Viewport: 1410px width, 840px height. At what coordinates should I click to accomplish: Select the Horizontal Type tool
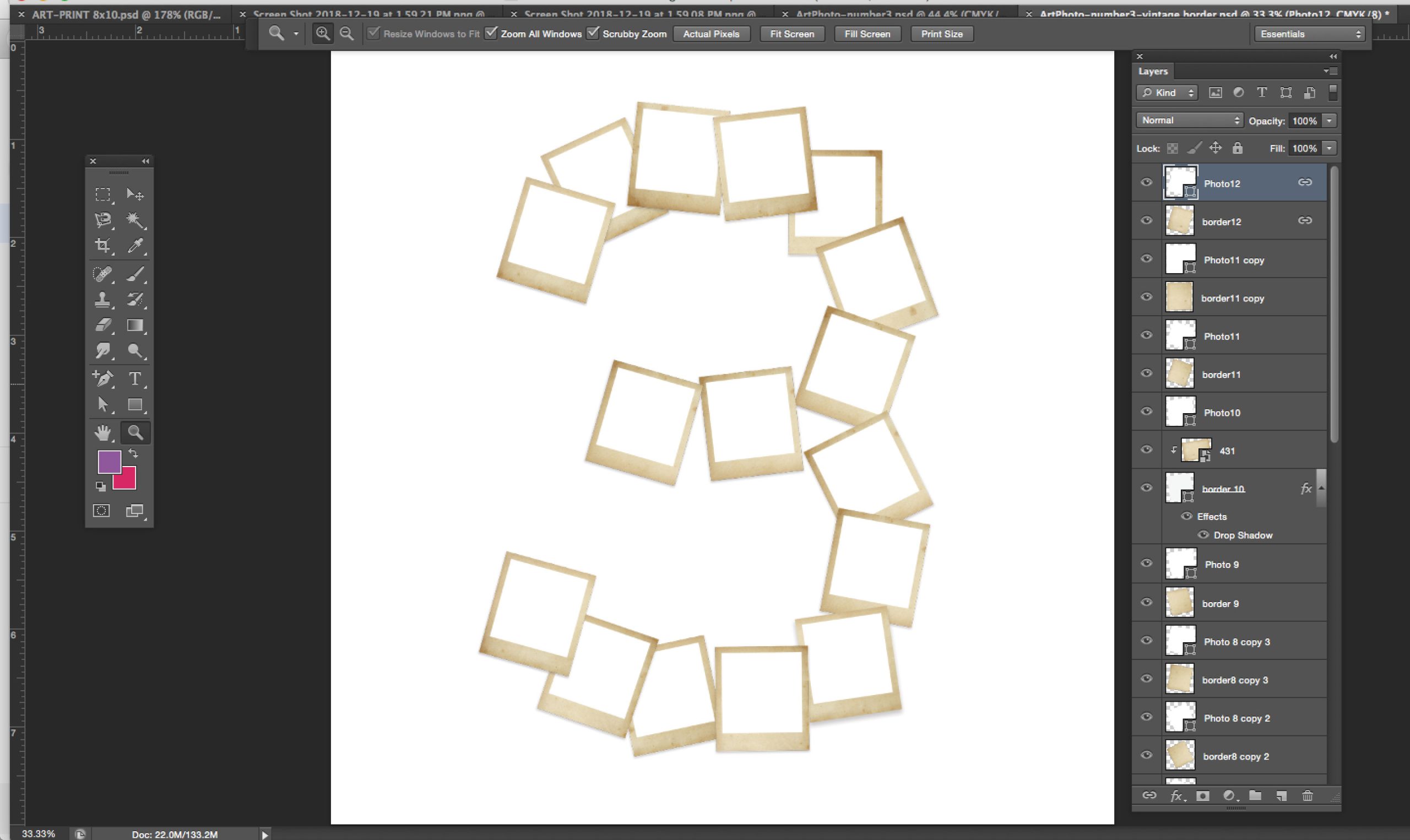coord(134,378)
